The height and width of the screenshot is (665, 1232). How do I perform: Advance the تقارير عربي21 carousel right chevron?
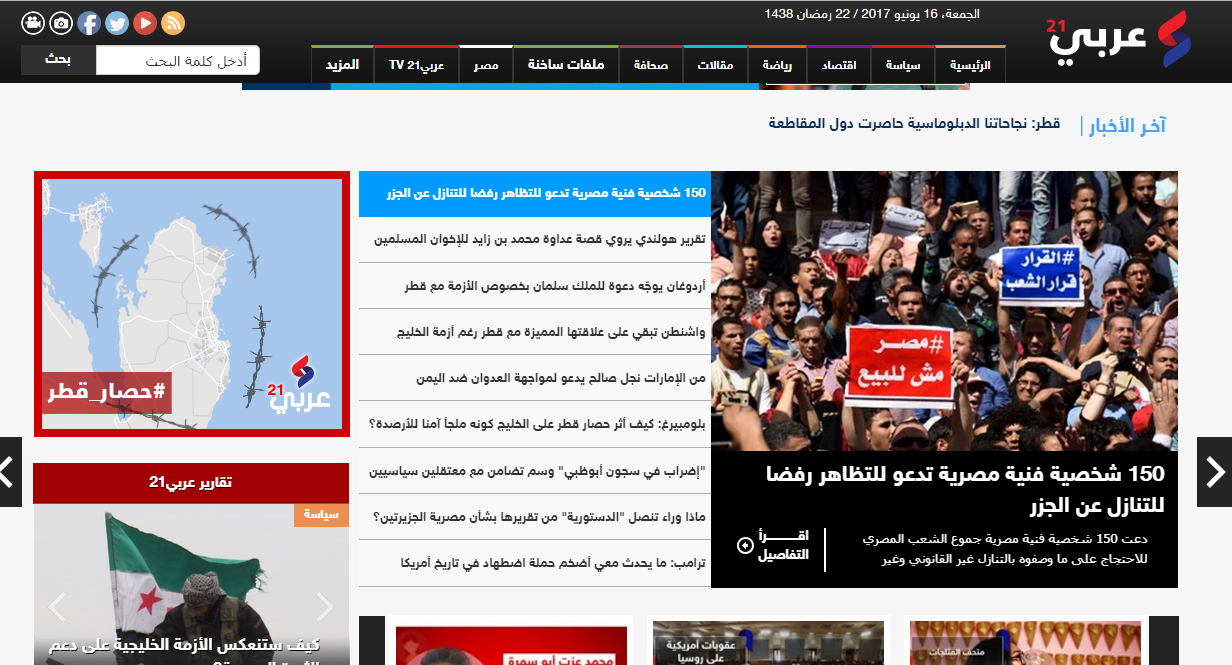pyautogui.click(x=325, y=607)
